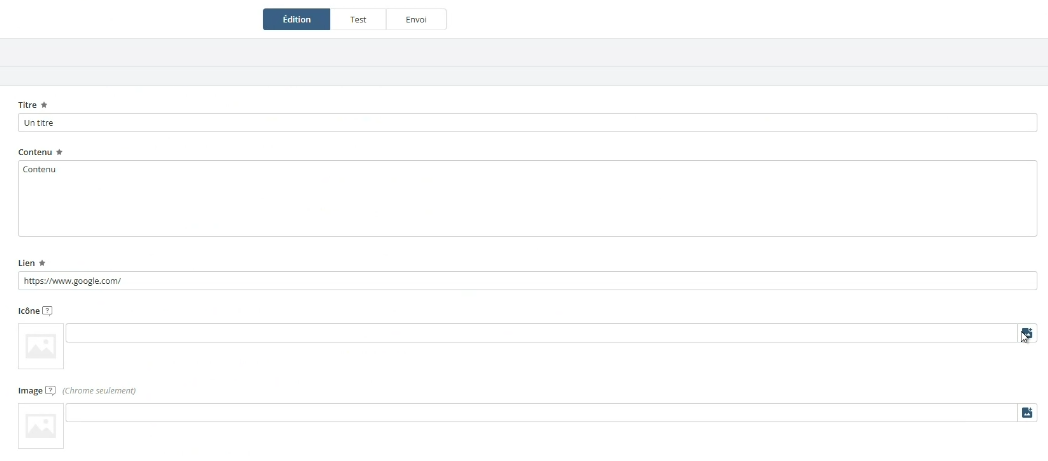Viewport: 1048px width, 461px height.
Task: Click the Image preview placeholder thumbnail
Action: (x=41, y=426)
